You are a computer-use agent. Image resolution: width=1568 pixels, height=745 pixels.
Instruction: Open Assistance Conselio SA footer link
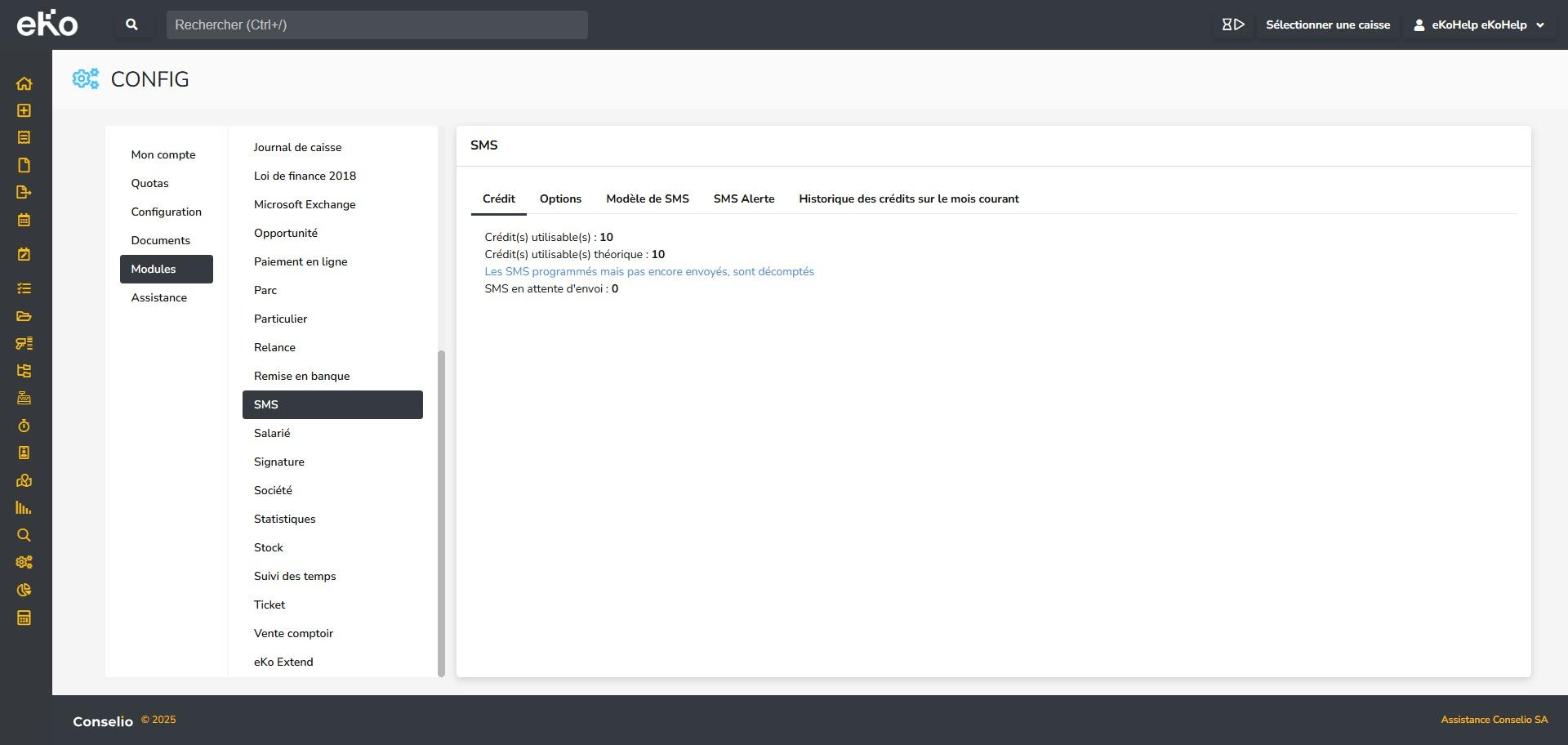click(x=1494, y=720)
